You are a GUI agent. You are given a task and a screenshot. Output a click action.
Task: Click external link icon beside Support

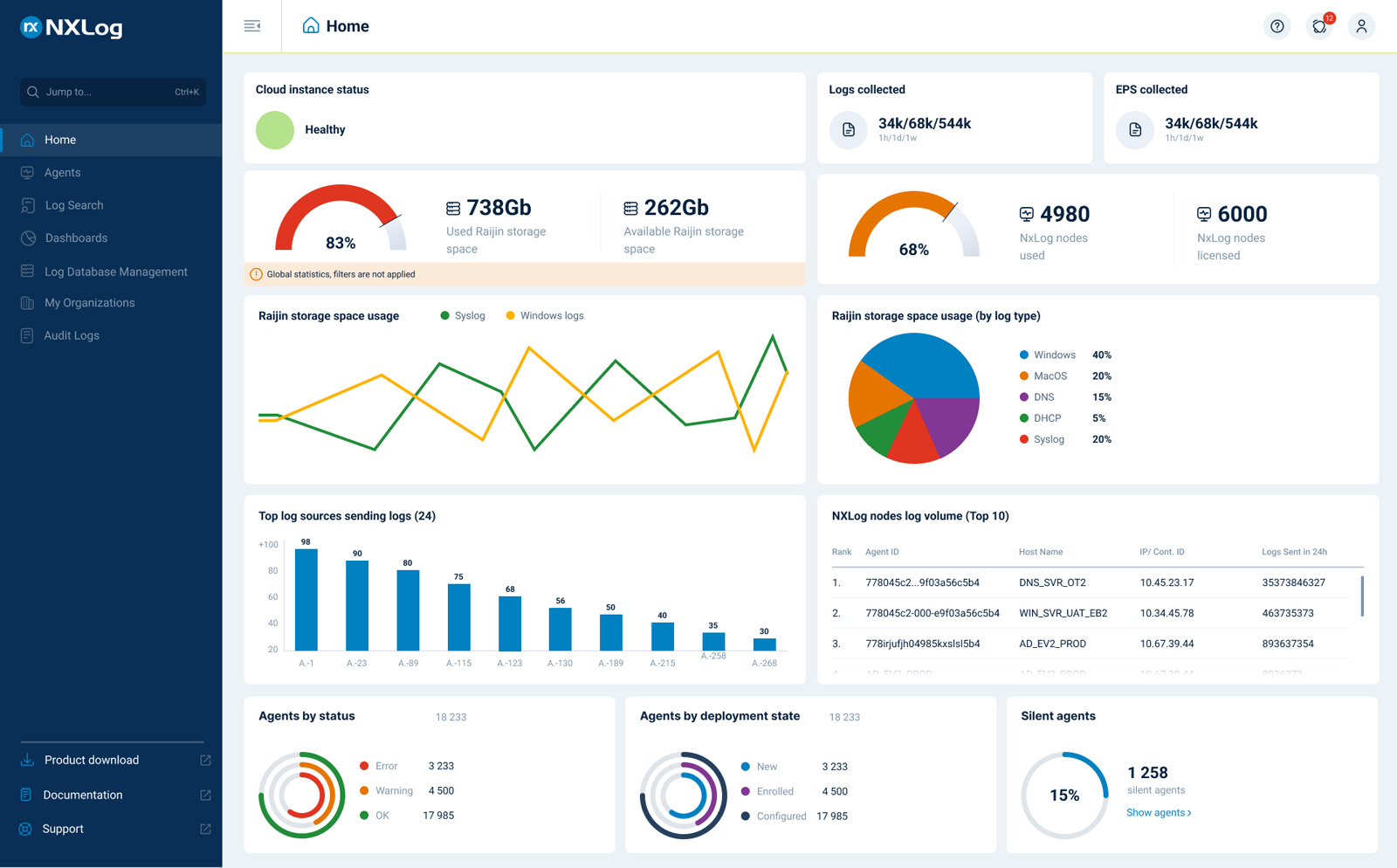[205, 829]
